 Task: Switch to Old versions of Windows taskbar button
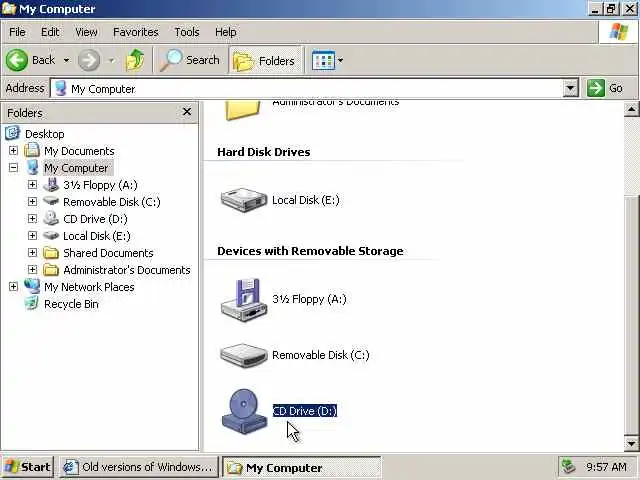(x=138, y=467)
